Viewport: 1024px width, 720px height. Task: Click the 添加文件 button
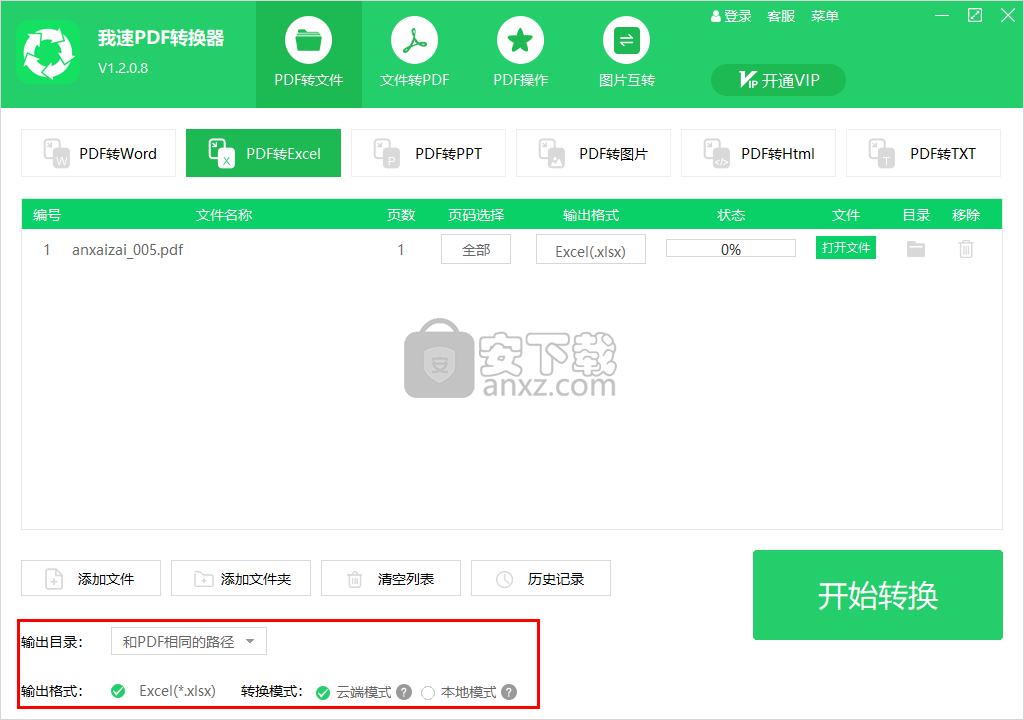click(x=91, y=578)
